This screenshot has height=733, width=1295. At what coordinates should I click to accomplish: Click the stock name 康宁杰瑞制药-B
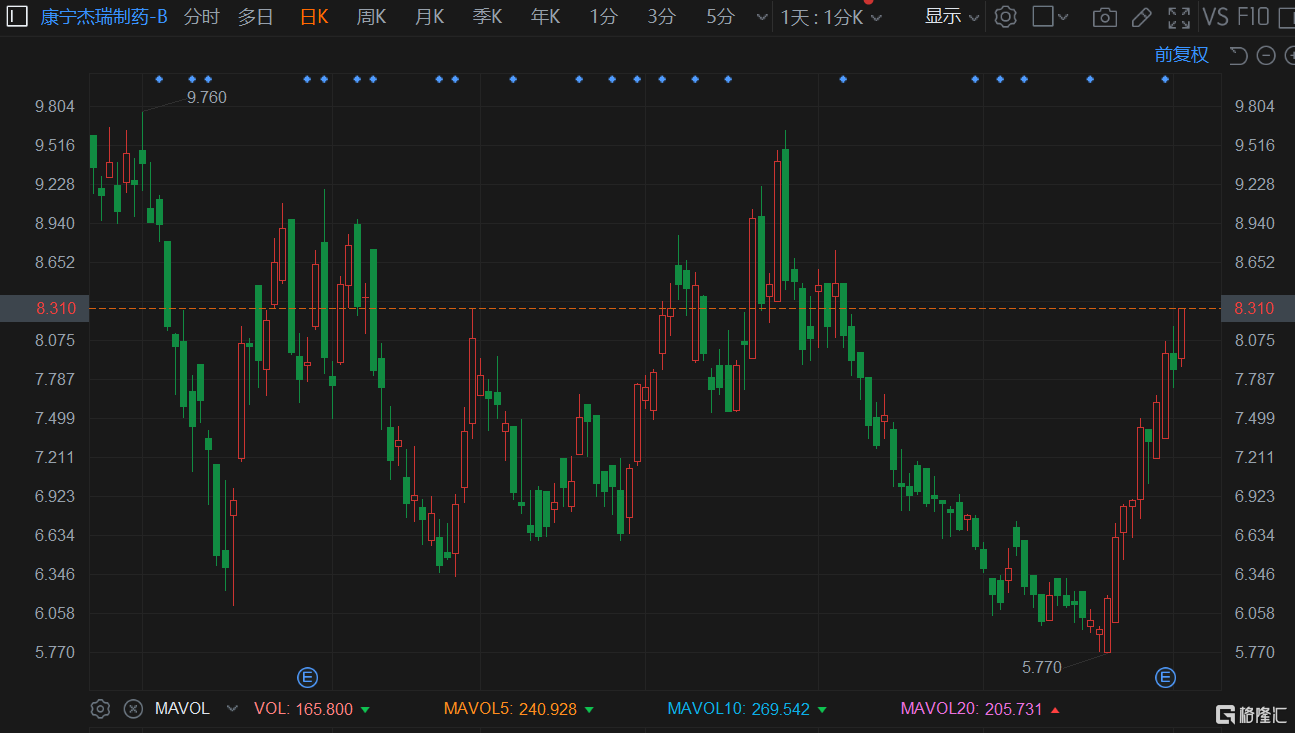103,17
